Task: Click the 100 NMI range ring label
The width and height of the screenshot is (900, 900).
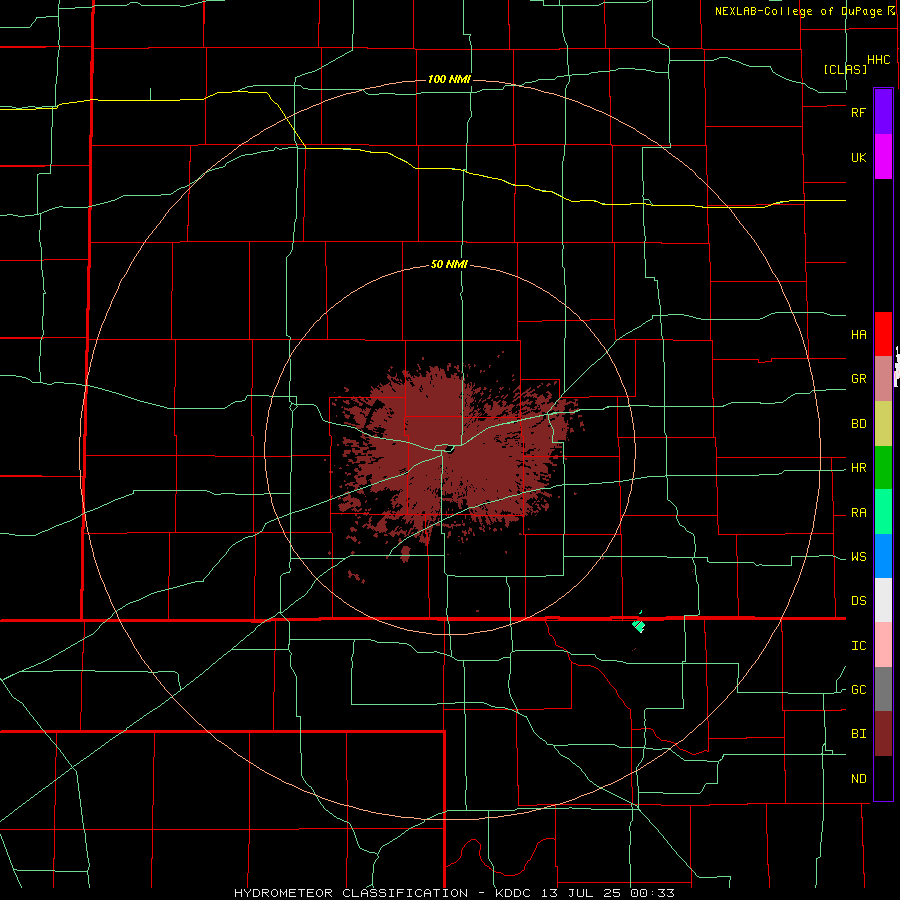Action: coord(449,79)
